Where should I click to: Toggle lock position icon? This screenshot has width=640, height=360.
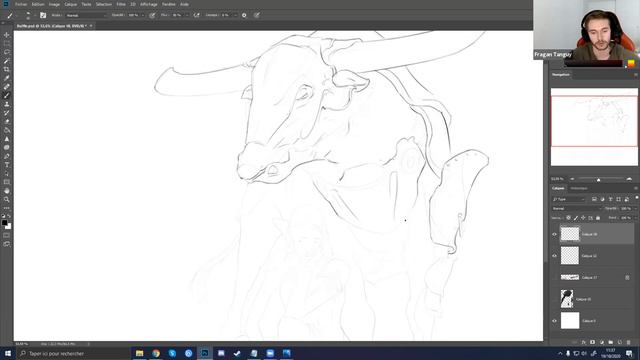[x=583, y=218]
